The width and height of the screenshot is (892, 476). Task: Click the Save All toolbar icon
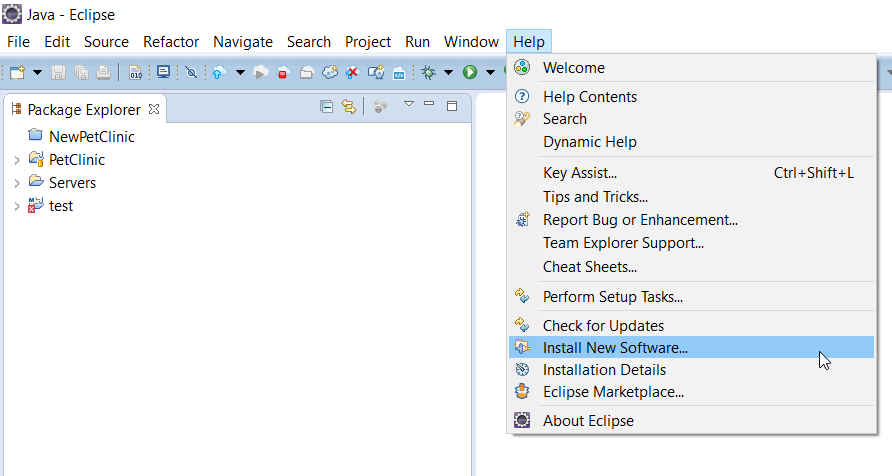tap(81, 72)
